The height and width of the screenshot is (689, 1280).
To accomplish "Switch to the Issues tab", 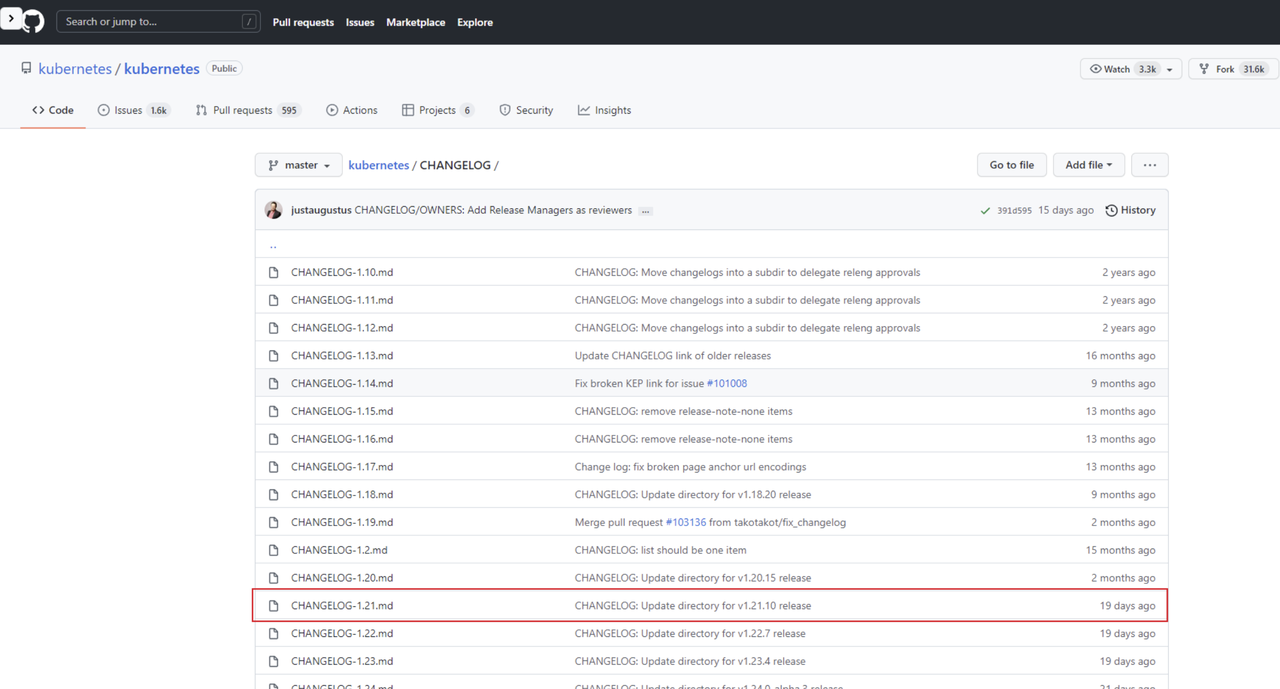I will point(134,110).
